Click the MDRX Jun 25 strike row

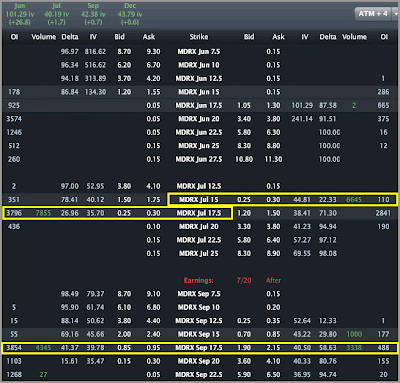coord(200,146)
